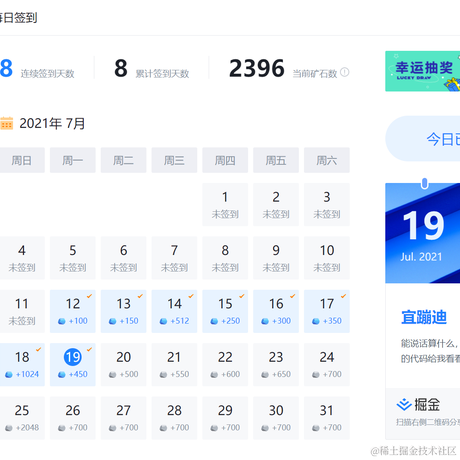Click the ore icon beside +350 on day 17
Image resolution: width=460 pixels, height=460 pixels.
click(316, 321)
